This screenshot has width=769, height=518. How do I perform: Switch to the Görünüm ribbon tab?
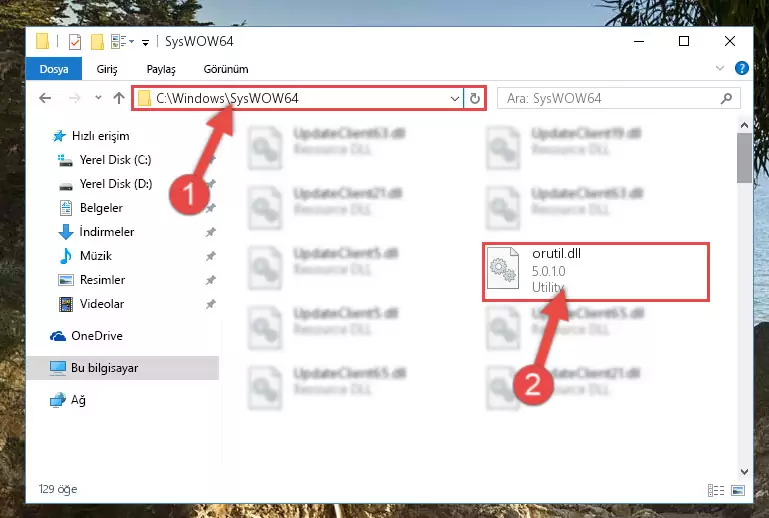point(226,69)
